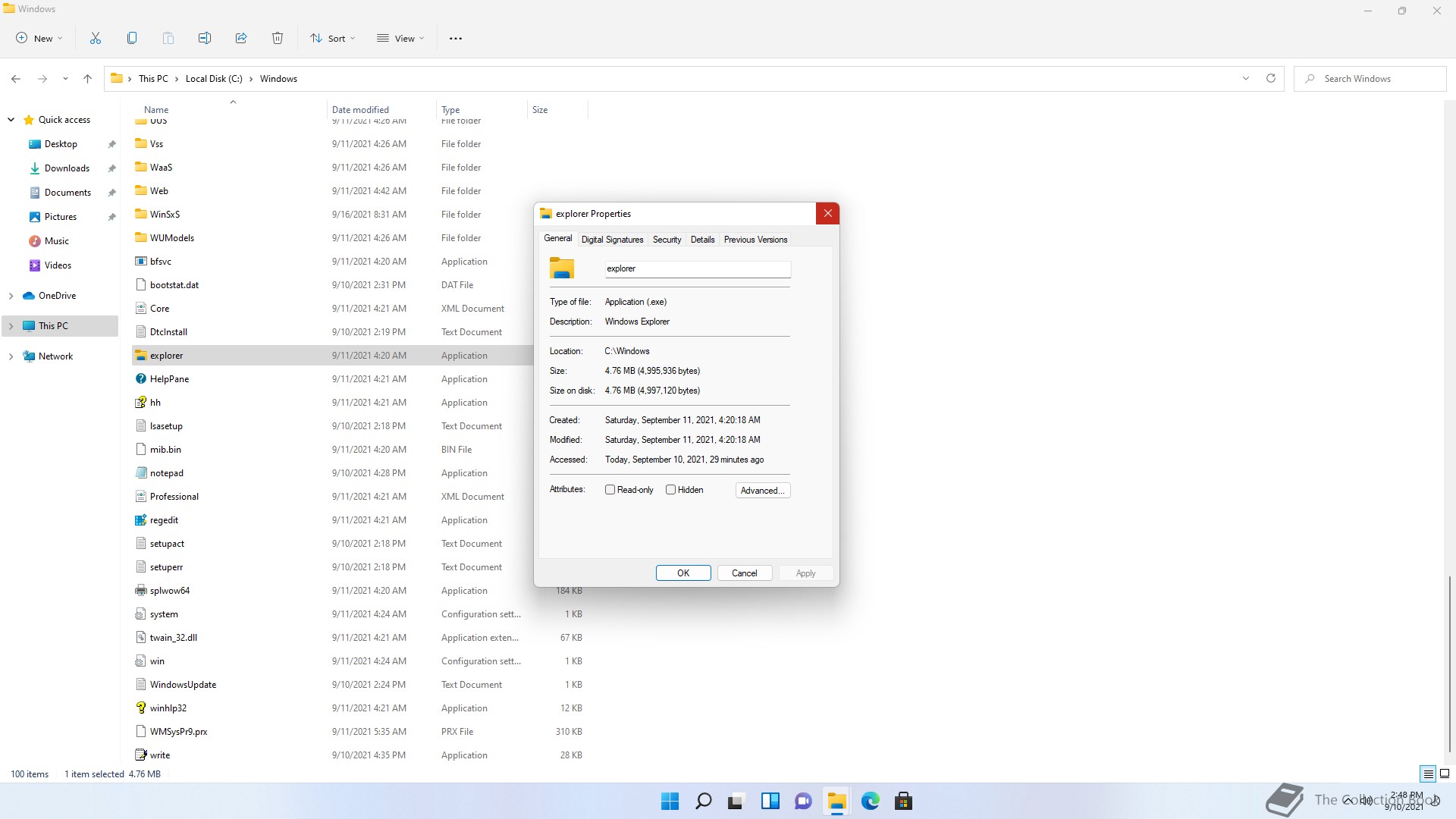Click Cancel in explorer Properties
Image resolution: width=1456 pixels, height=819 pixels.
point(744,573)
